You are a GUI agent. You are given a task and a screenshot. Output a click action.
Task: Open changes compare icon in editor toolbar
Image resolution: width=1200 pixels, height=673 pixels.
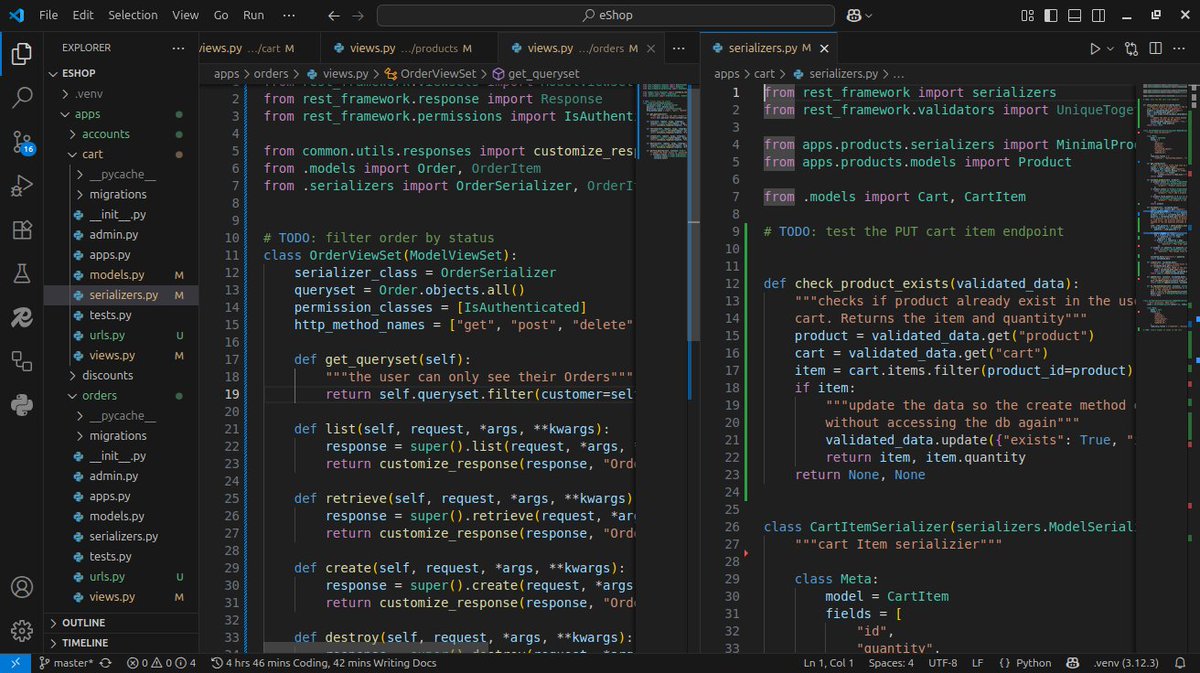[x=1131, y=48]
